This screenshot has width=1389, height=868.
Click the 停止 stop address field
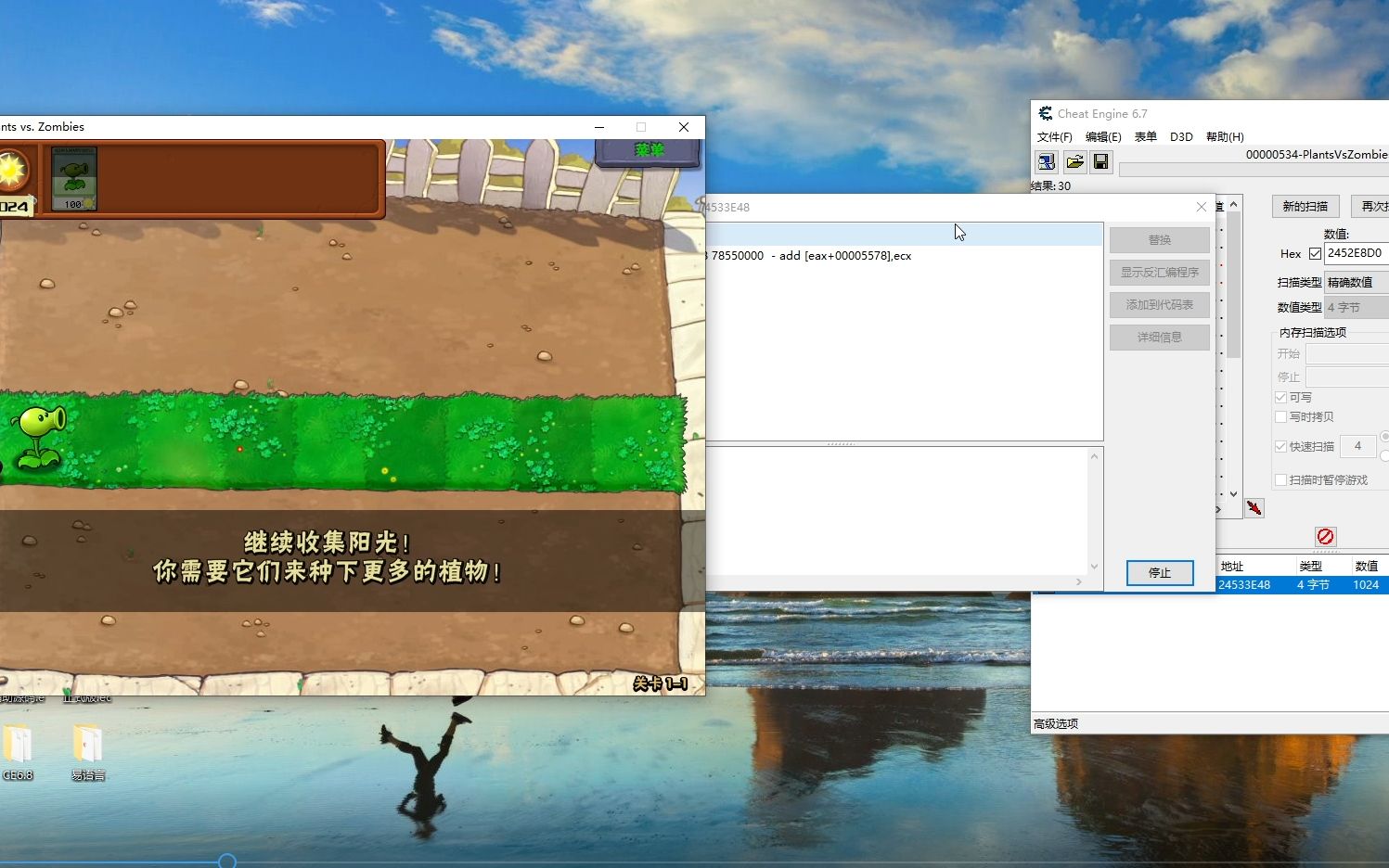pos(1347,377)
